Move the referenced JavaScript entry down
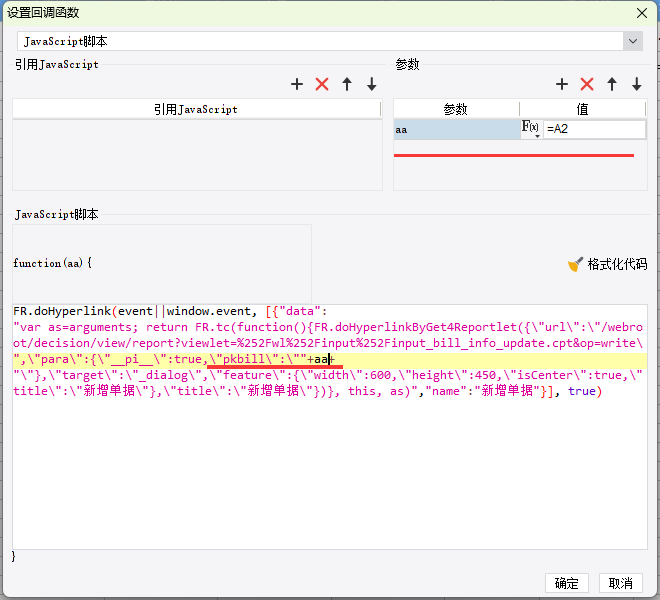660x600 pixels. point(372,84)
